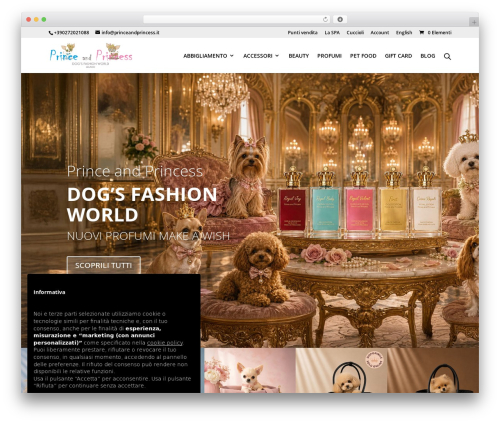Open the cookie policy link

[x=165, y=343]
